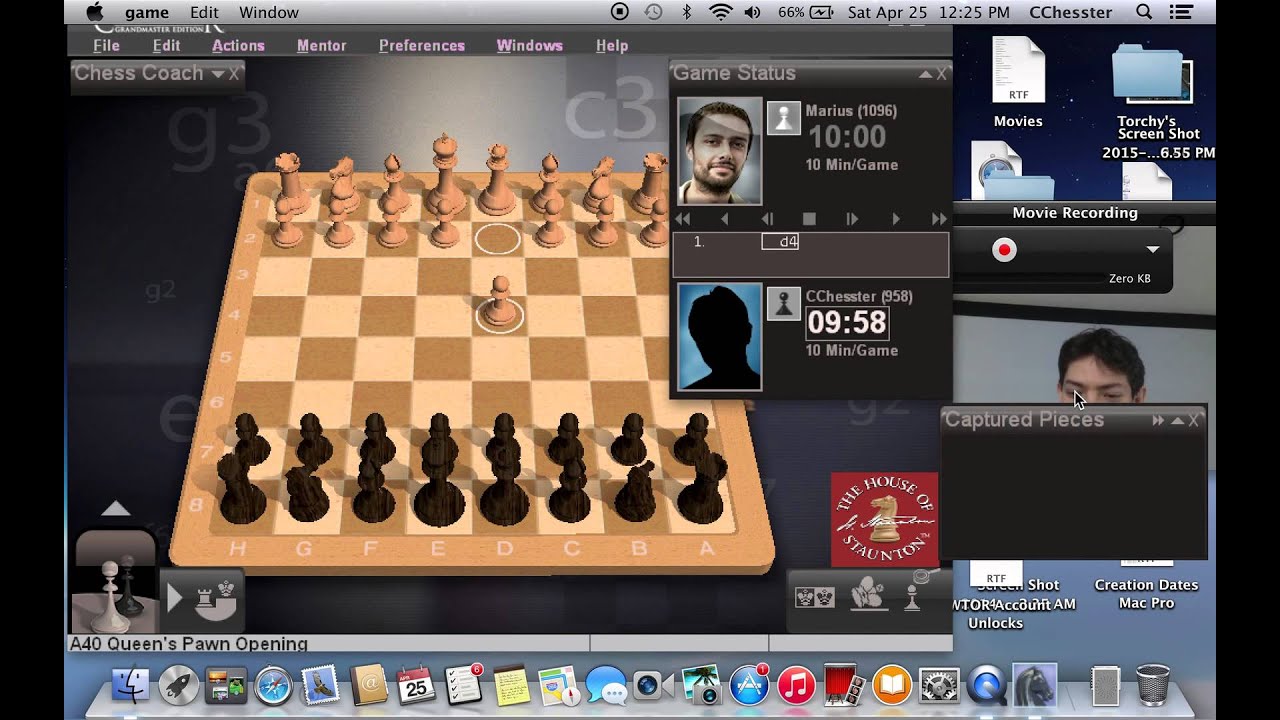Step back a half-move with bar-arrow
Screen dimensions: 1280x720
pyautogui.click(x=767, y=219)
